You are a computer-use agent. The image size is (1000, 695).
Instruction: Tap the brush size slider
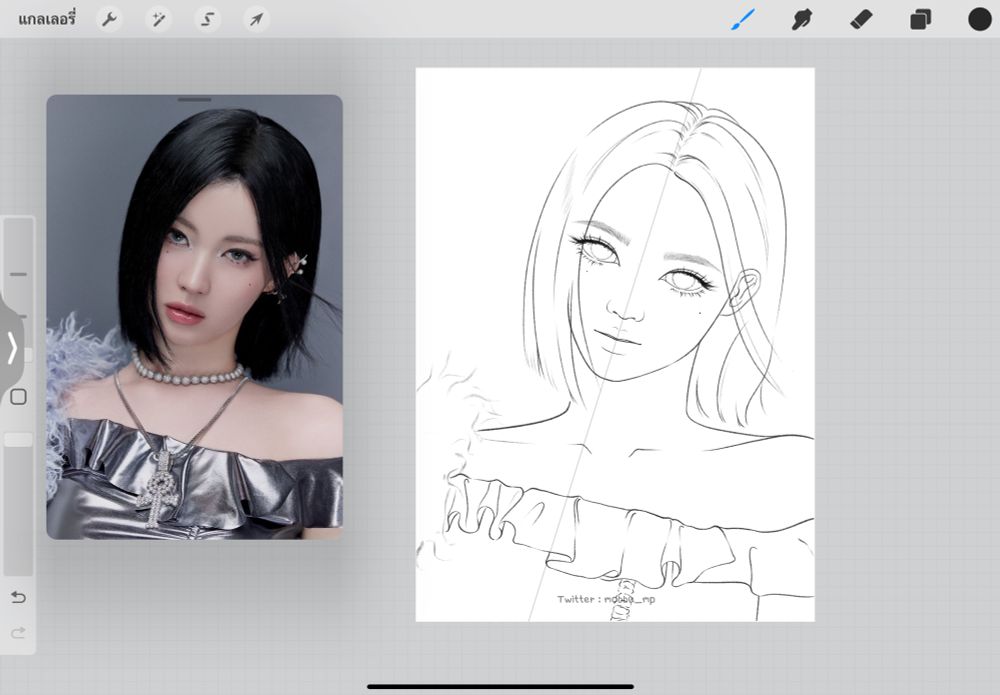pyautogui.click(x=18, y=290)
